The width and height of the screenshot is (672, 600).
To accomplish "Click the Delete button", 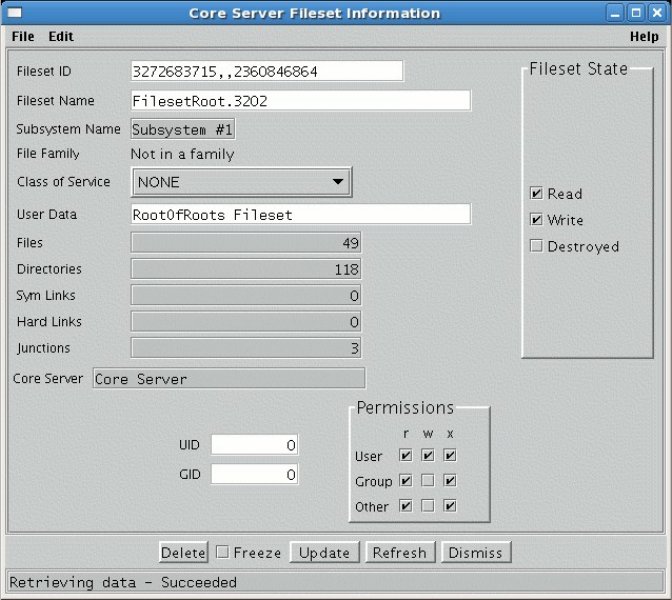I will (183, 552).
